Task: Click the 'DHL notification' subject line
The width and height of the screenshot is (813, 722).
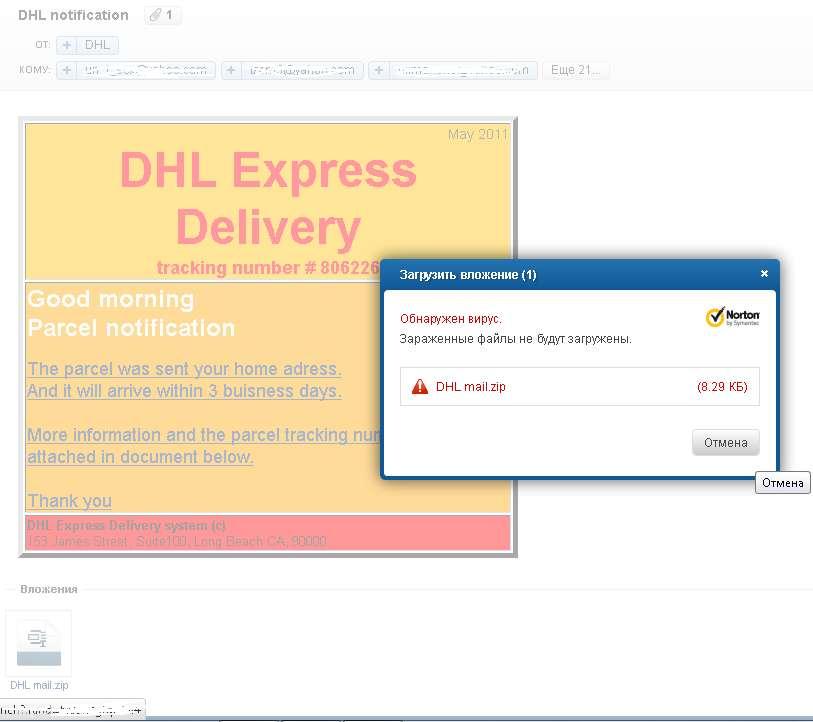Action: 73,16
